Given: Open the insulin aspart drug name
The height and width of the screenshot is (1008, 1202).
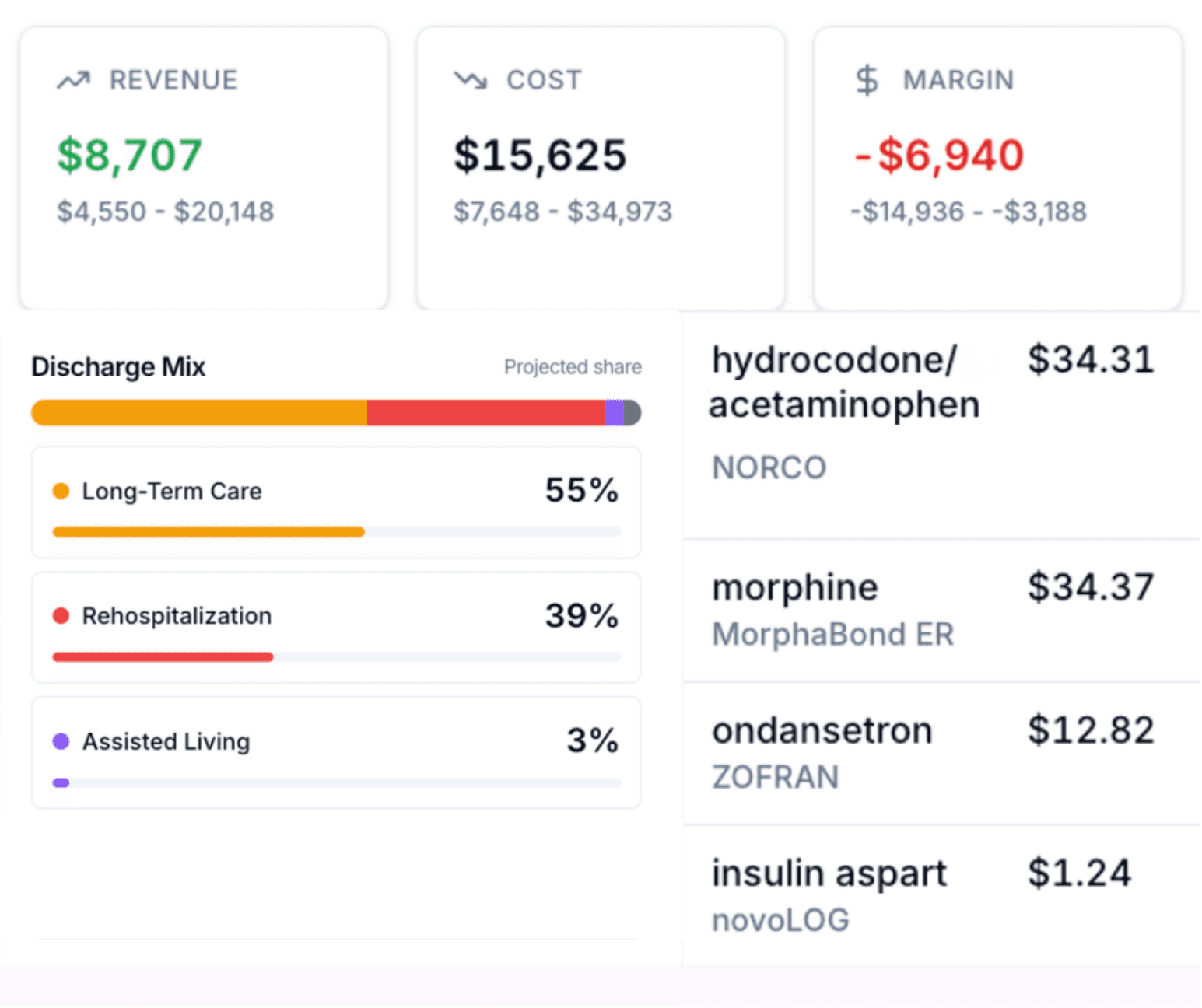Looking at the screenshot, I should pyautogui.click(x=829, y=874).
